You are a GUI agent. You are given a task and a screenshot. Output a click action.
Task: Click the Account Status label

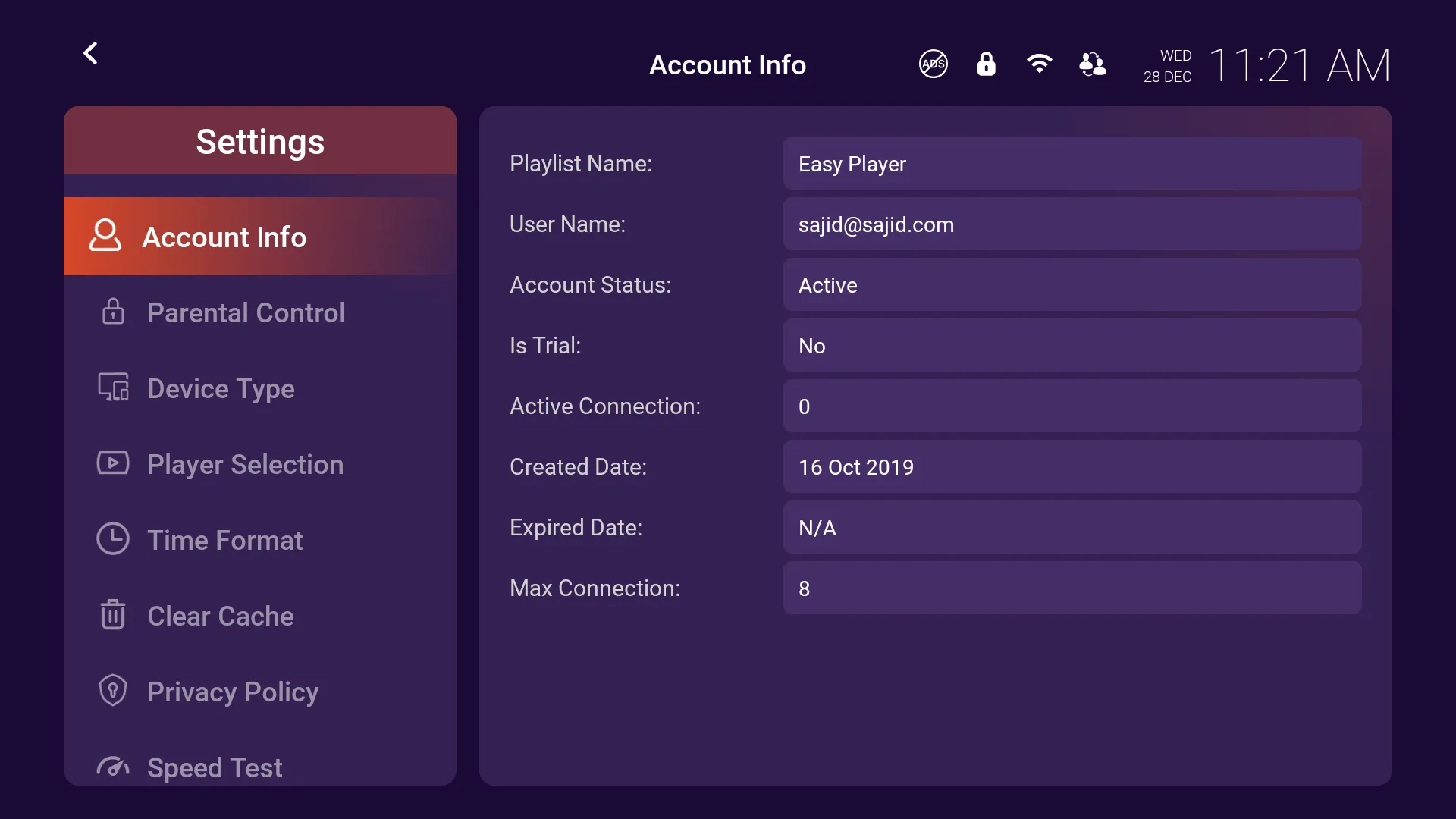591,285
